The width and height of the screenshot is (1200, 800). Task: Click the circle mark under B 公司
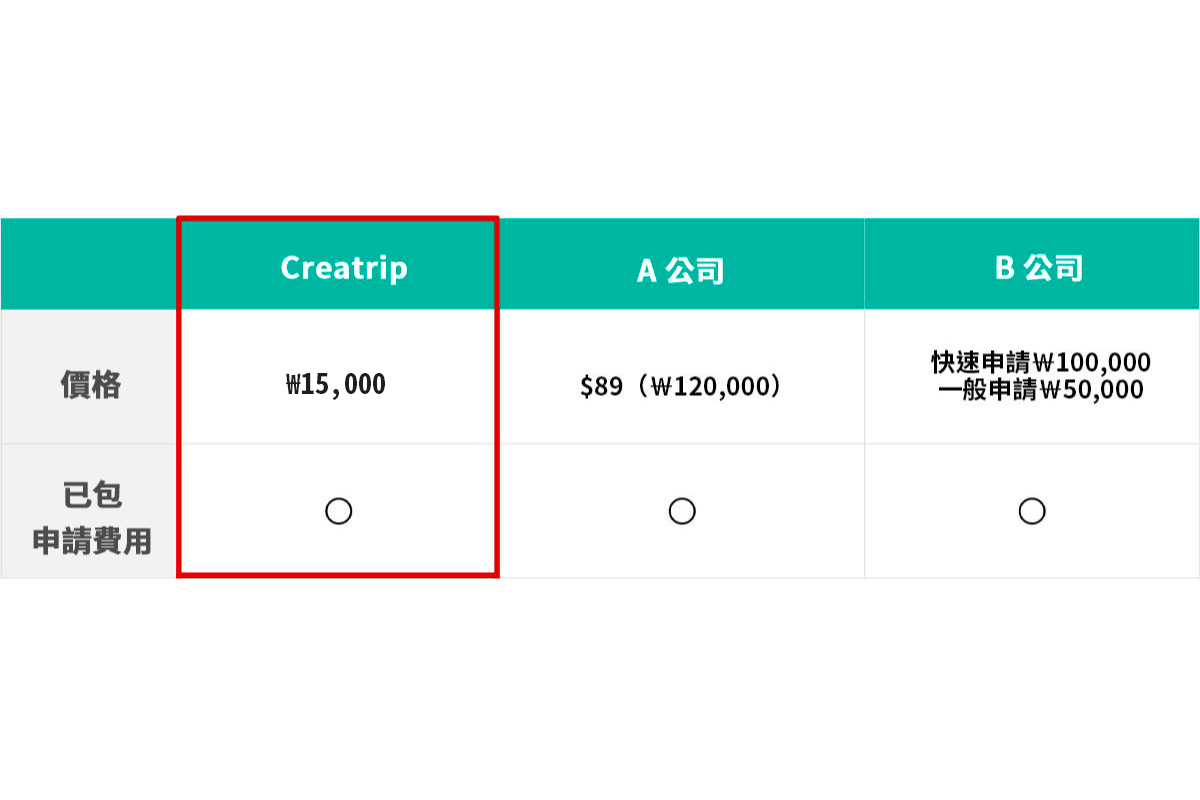click(1032, 511)
